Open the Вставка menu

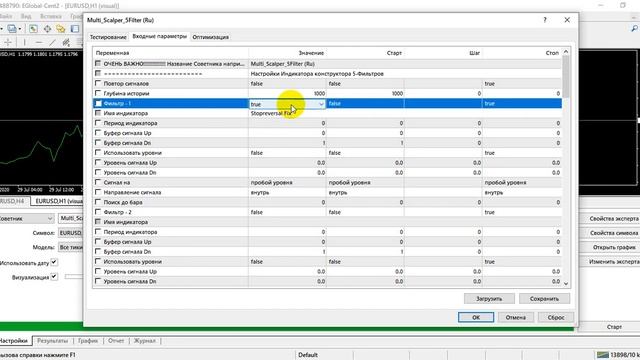51,16
